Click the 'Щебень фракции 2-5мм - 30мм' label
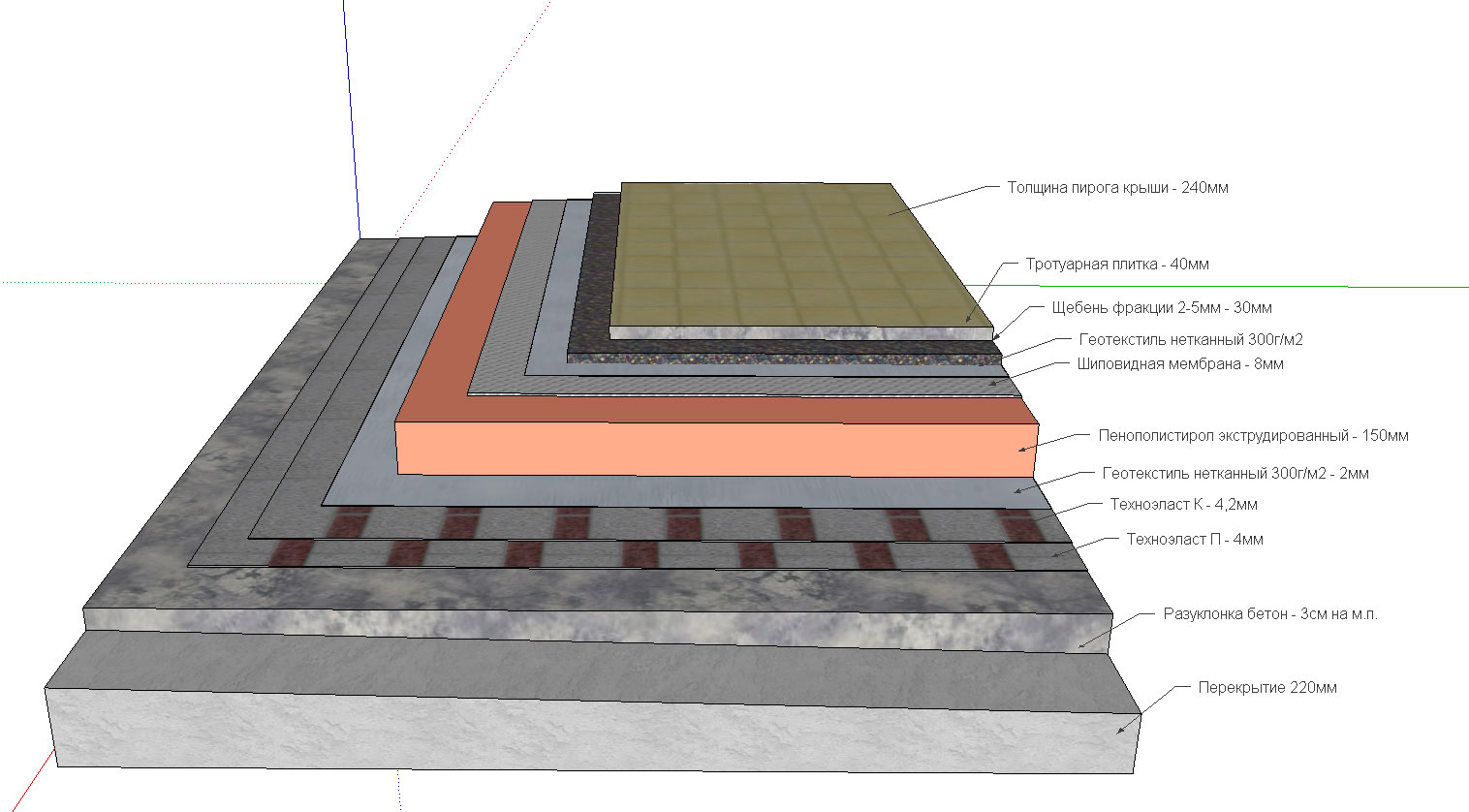Screen dimensions: 1469x812 1162,308
